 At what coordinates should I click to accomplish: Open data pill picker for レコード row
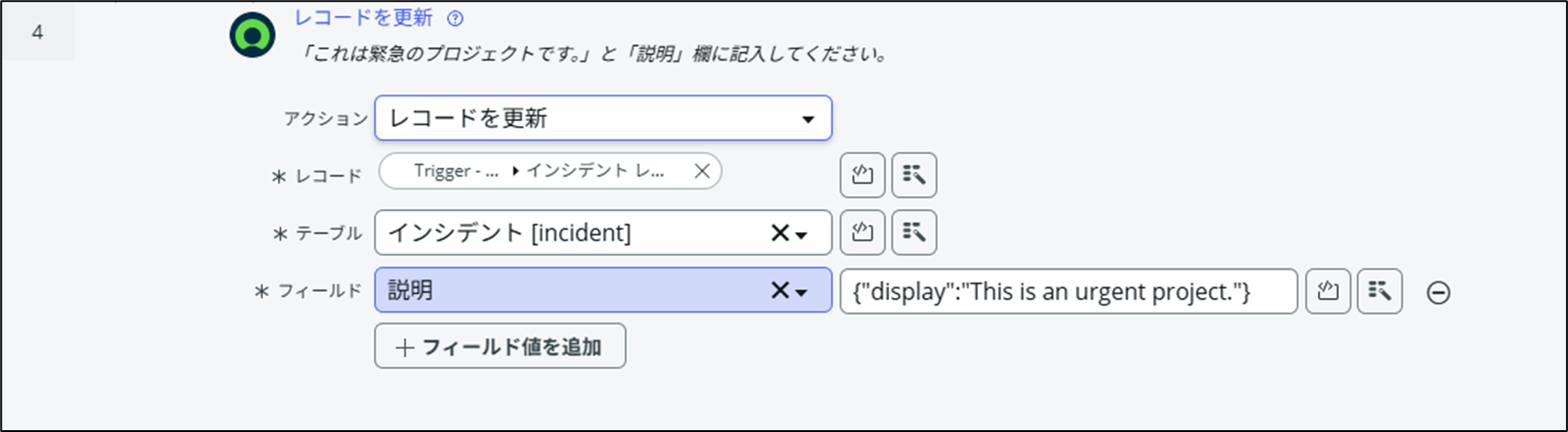tap(914, 175)
